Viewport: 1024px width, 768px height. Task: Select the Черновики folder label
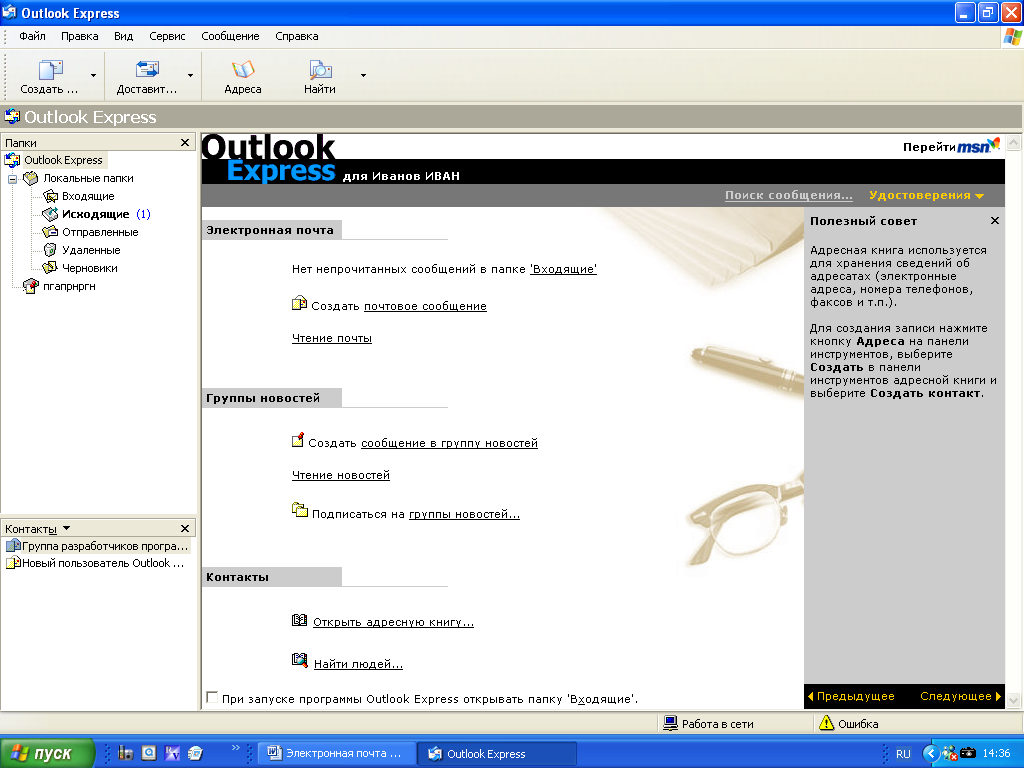coord(89,268)
